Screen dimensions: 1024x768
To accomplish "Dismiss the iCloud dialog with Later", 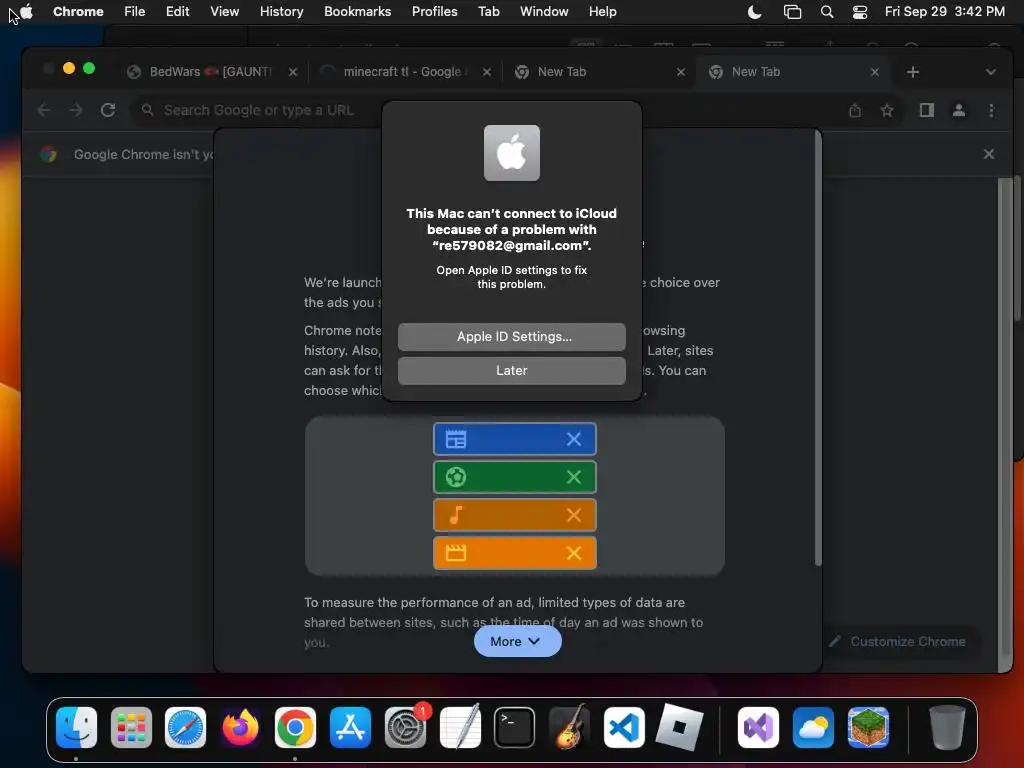I will (x=511, y=370).
